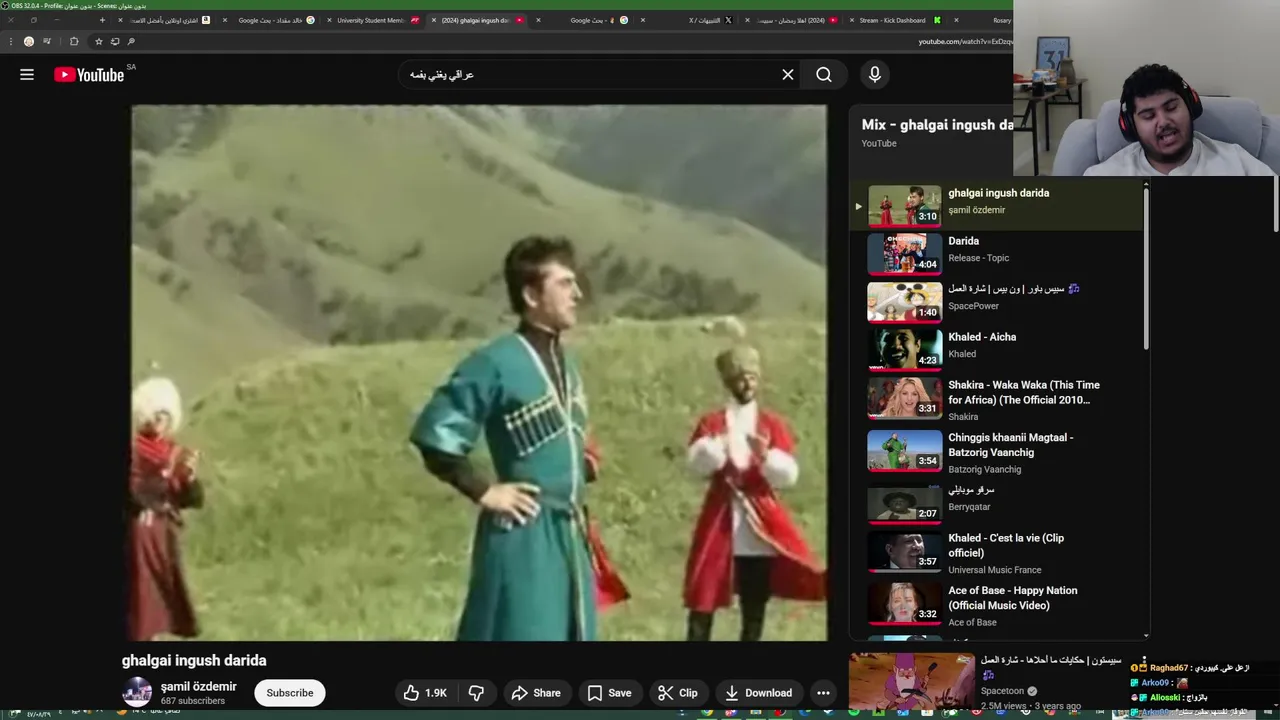Click the browser address bar URL
The image size is (1280, 720).
point(964,41)
